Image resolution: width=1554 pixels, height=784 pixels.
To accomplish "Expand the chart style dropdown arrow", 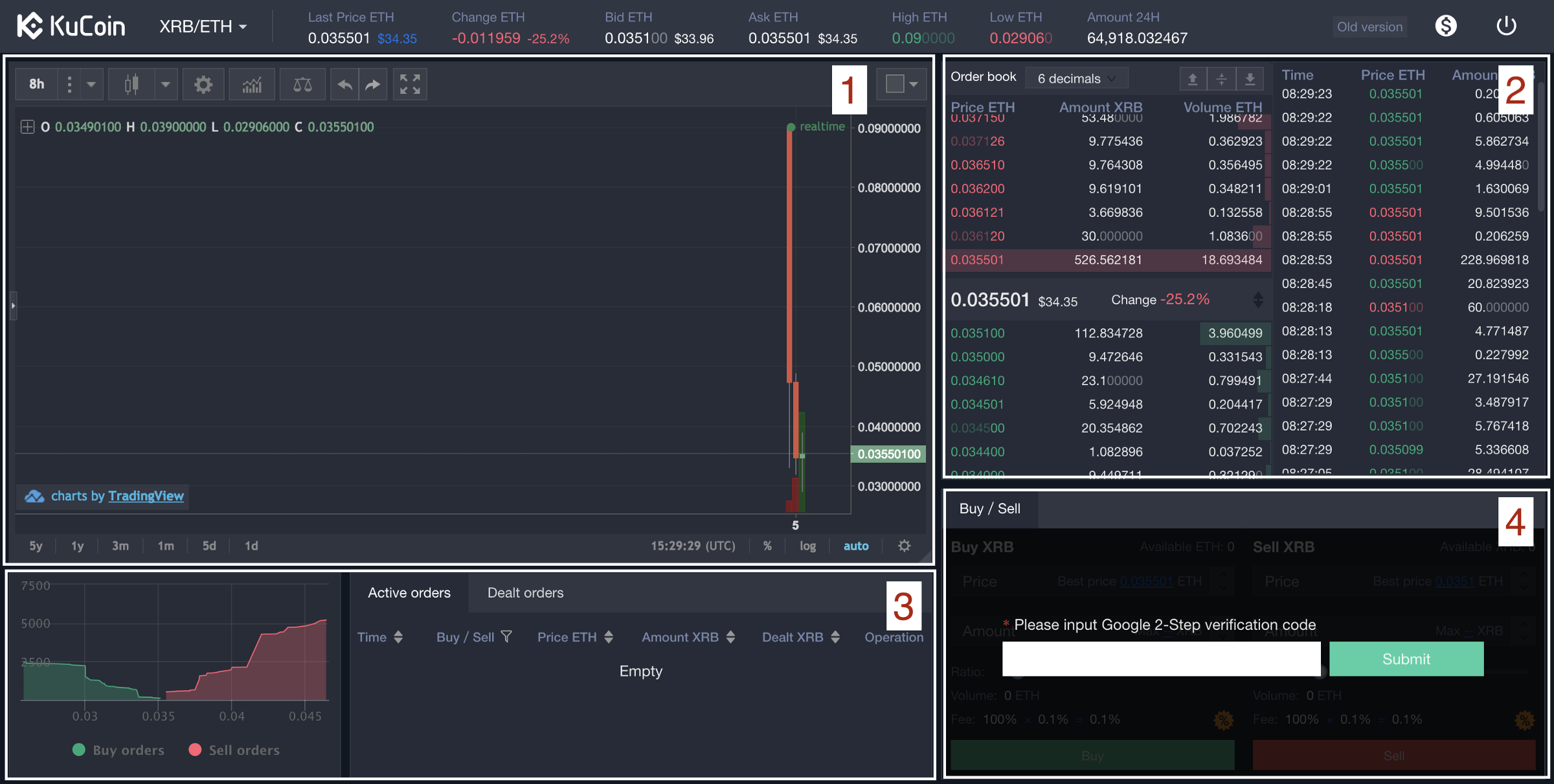I will pos(166,85).
